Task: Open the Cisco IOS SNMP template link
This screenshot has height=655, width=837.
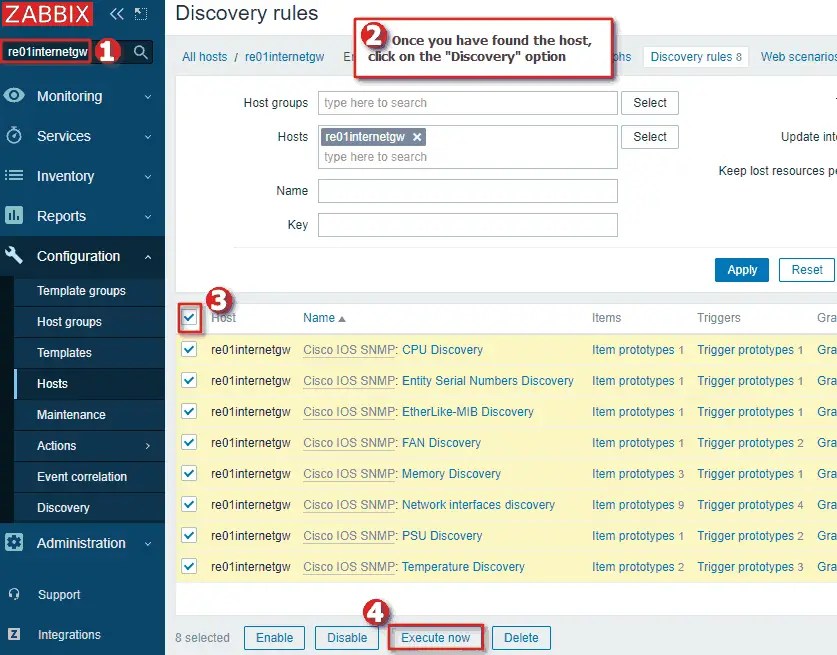Action: tap(348, 350)
